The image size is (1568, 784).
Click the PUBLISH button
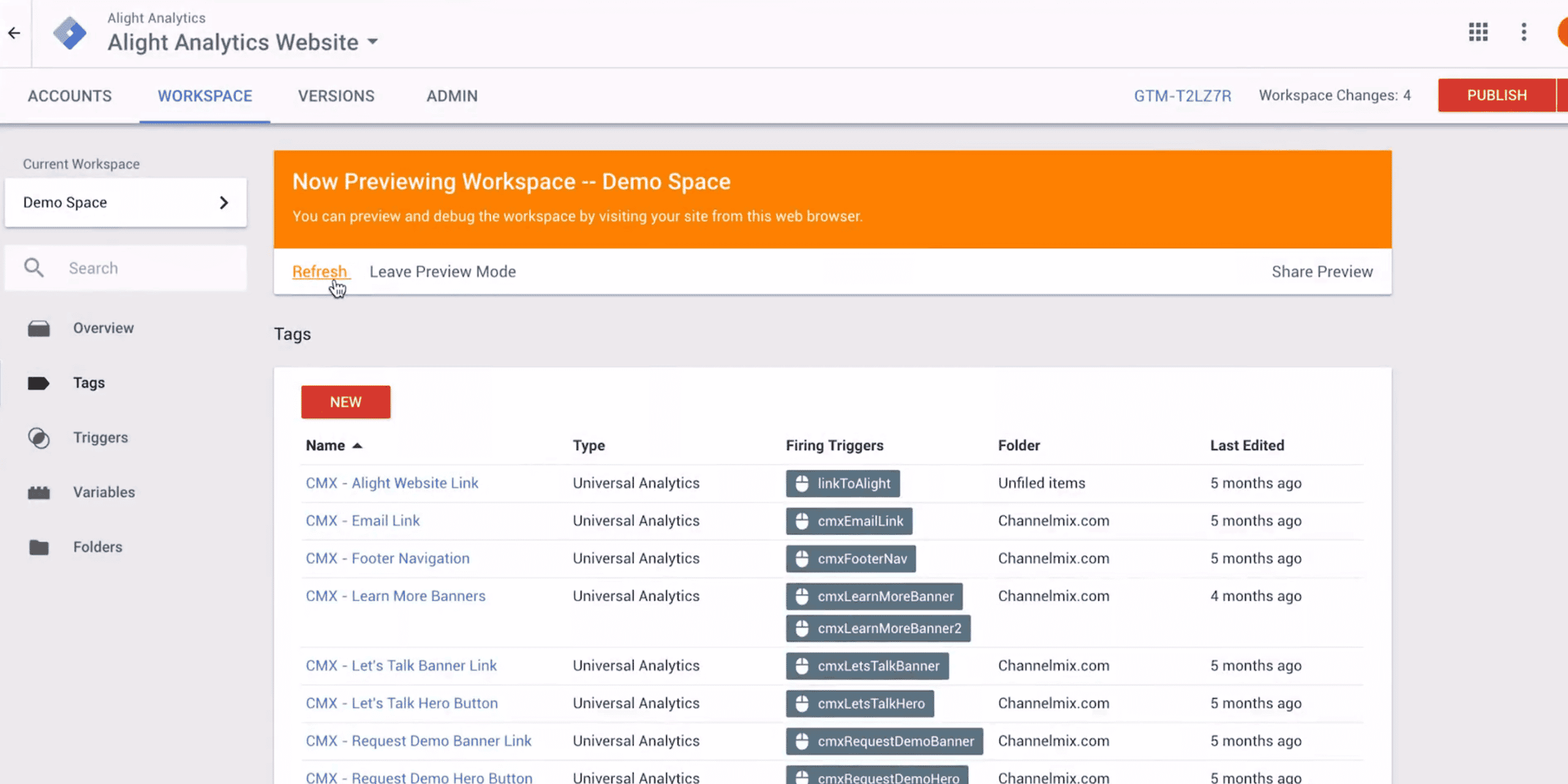[1497, 95]
